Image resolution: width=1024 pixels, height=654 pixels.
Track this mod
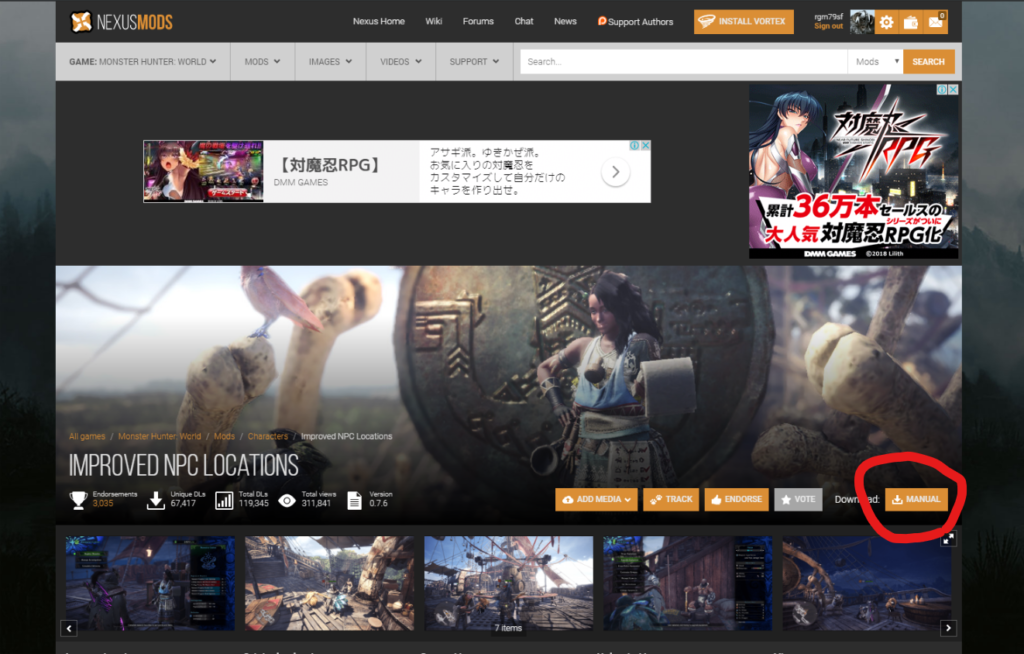pos(671,499)
